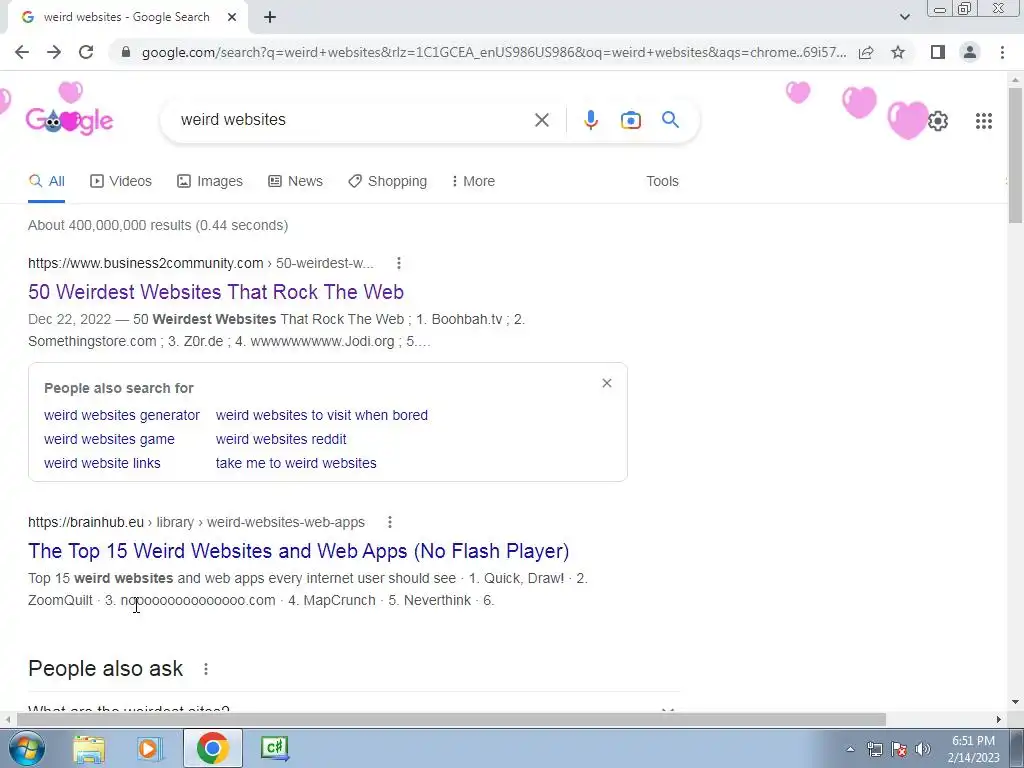Focus the weird websites search field
Viewport: 1024px width, 768px height.
(x=353, y=120)
